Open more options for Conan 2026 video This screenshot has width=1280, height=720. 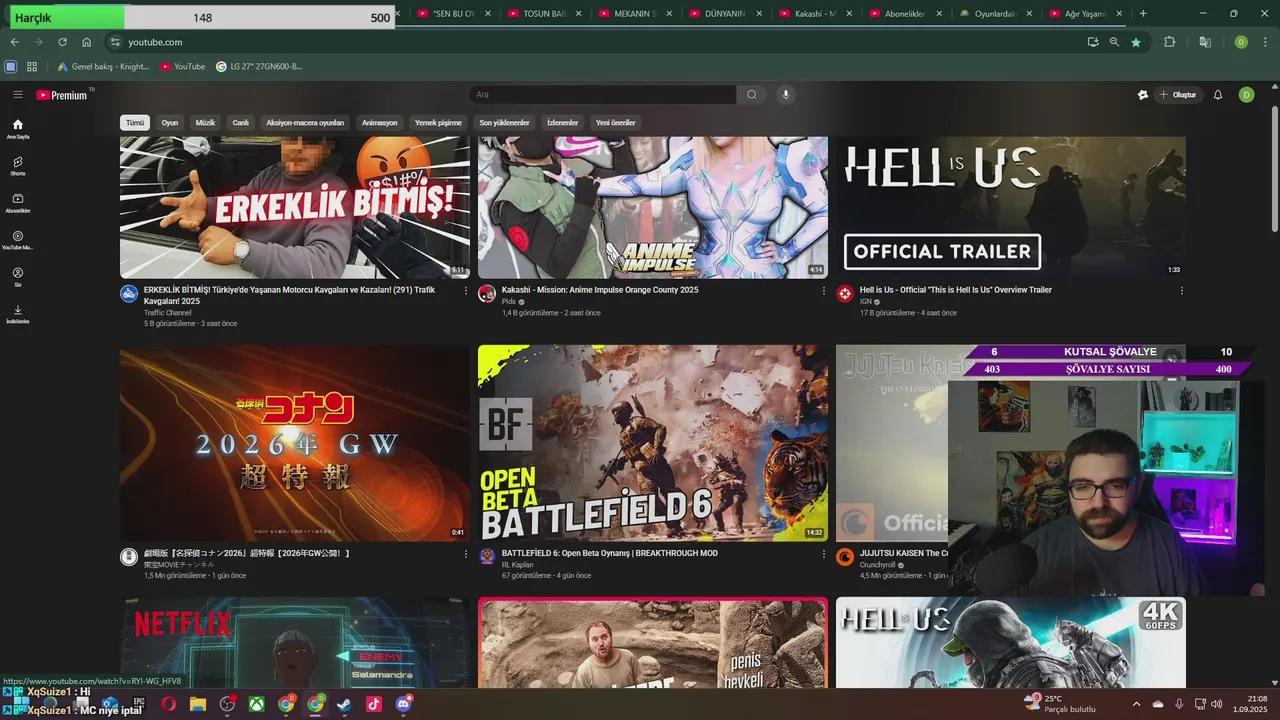tap(465, 554)
